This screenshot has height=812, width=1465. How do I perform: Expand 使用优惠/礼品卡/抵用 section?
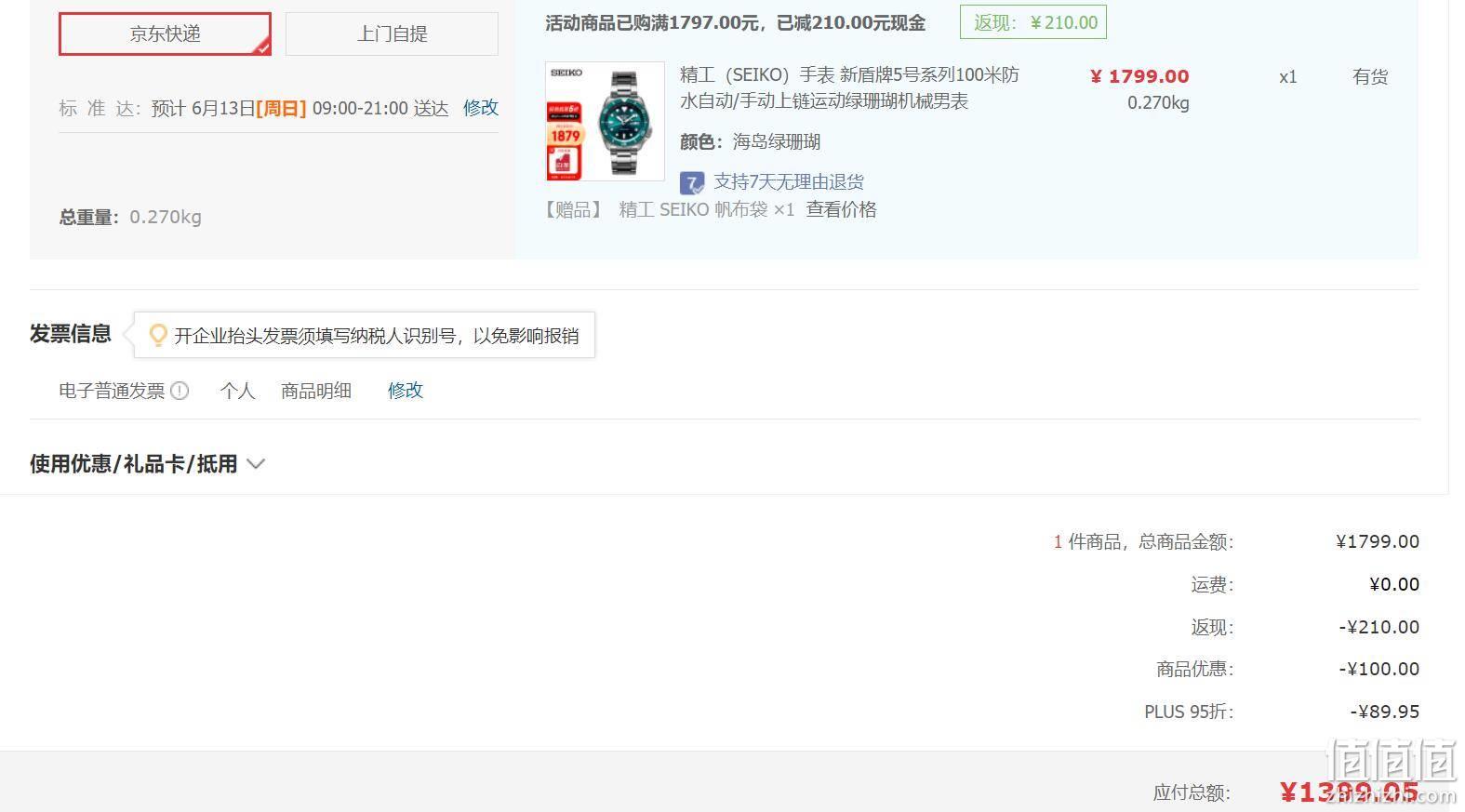pyautogui.click(x=147, y=463)
